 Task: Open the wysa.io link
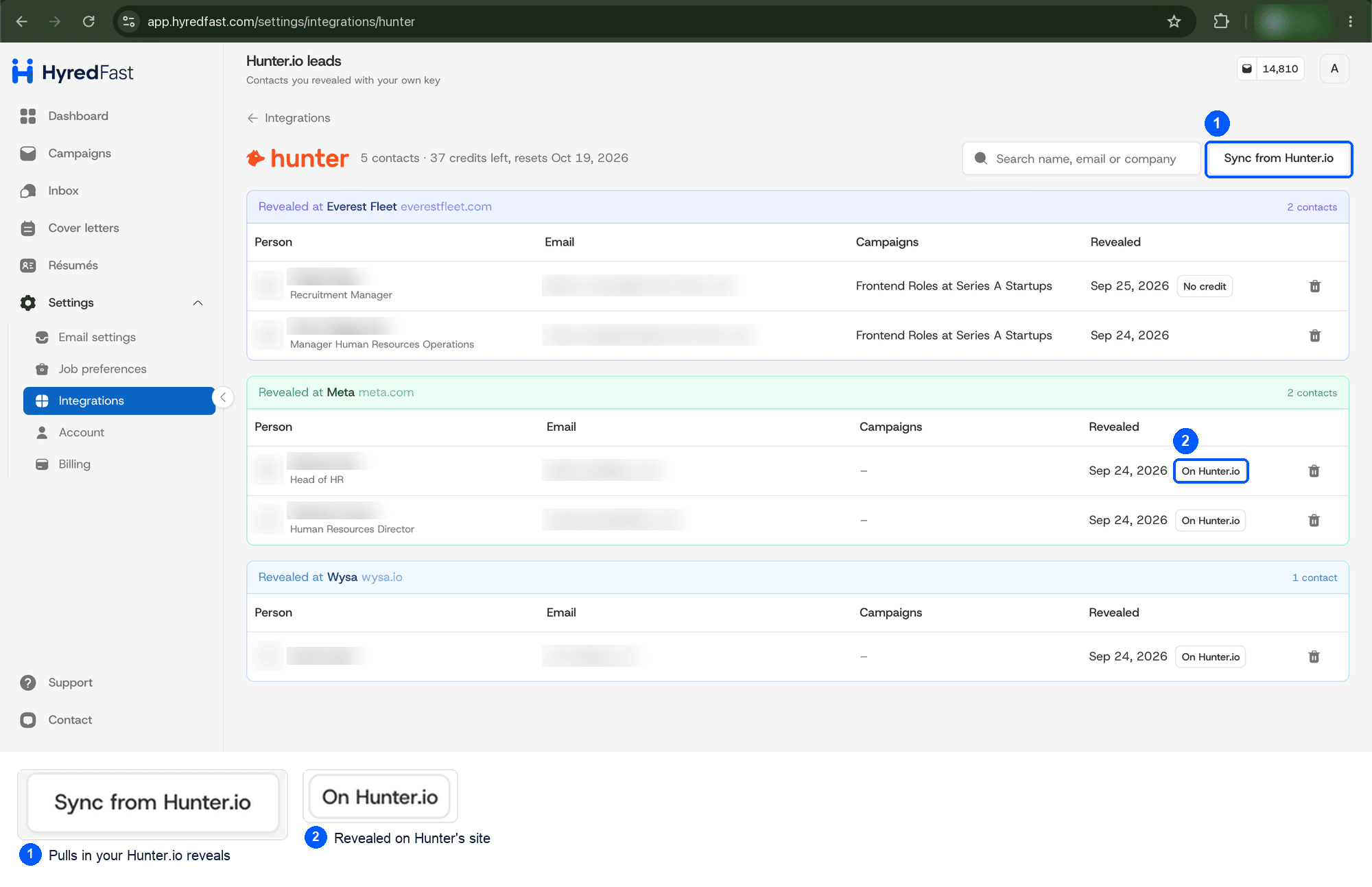point(382,577)
